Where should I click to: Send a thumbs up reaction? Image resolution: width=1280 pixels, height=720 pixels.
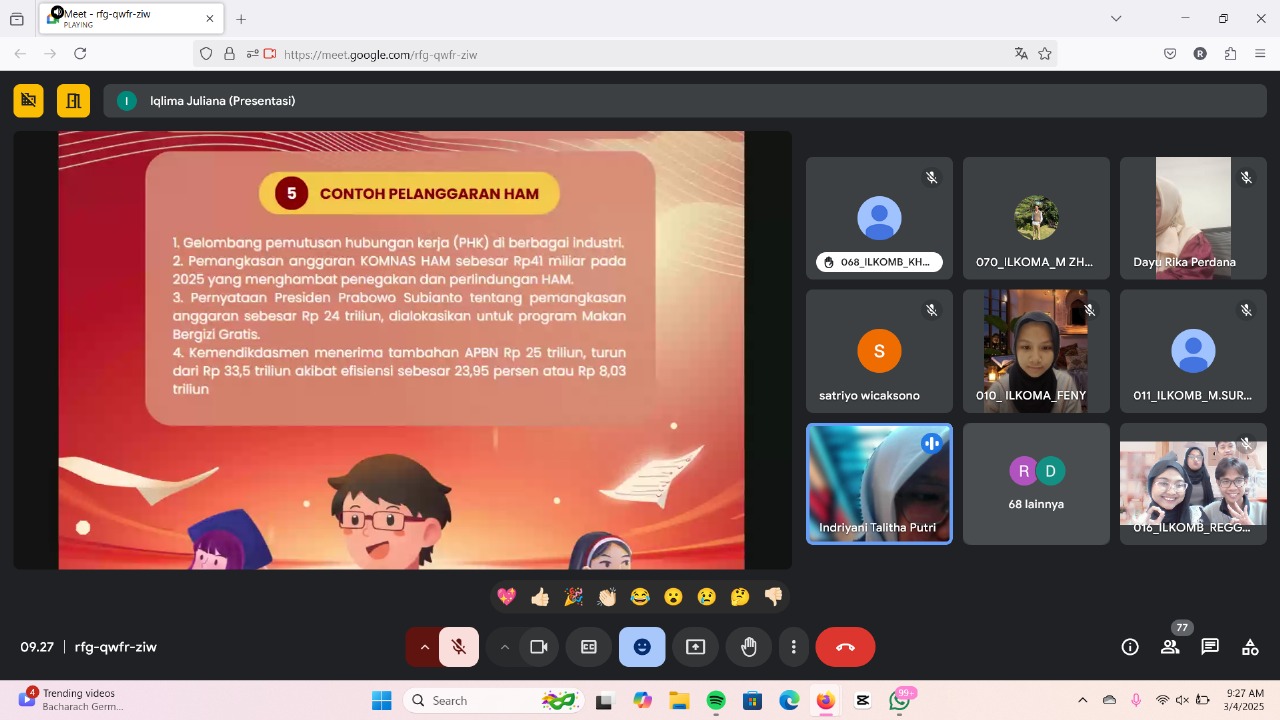pos(540,597)
